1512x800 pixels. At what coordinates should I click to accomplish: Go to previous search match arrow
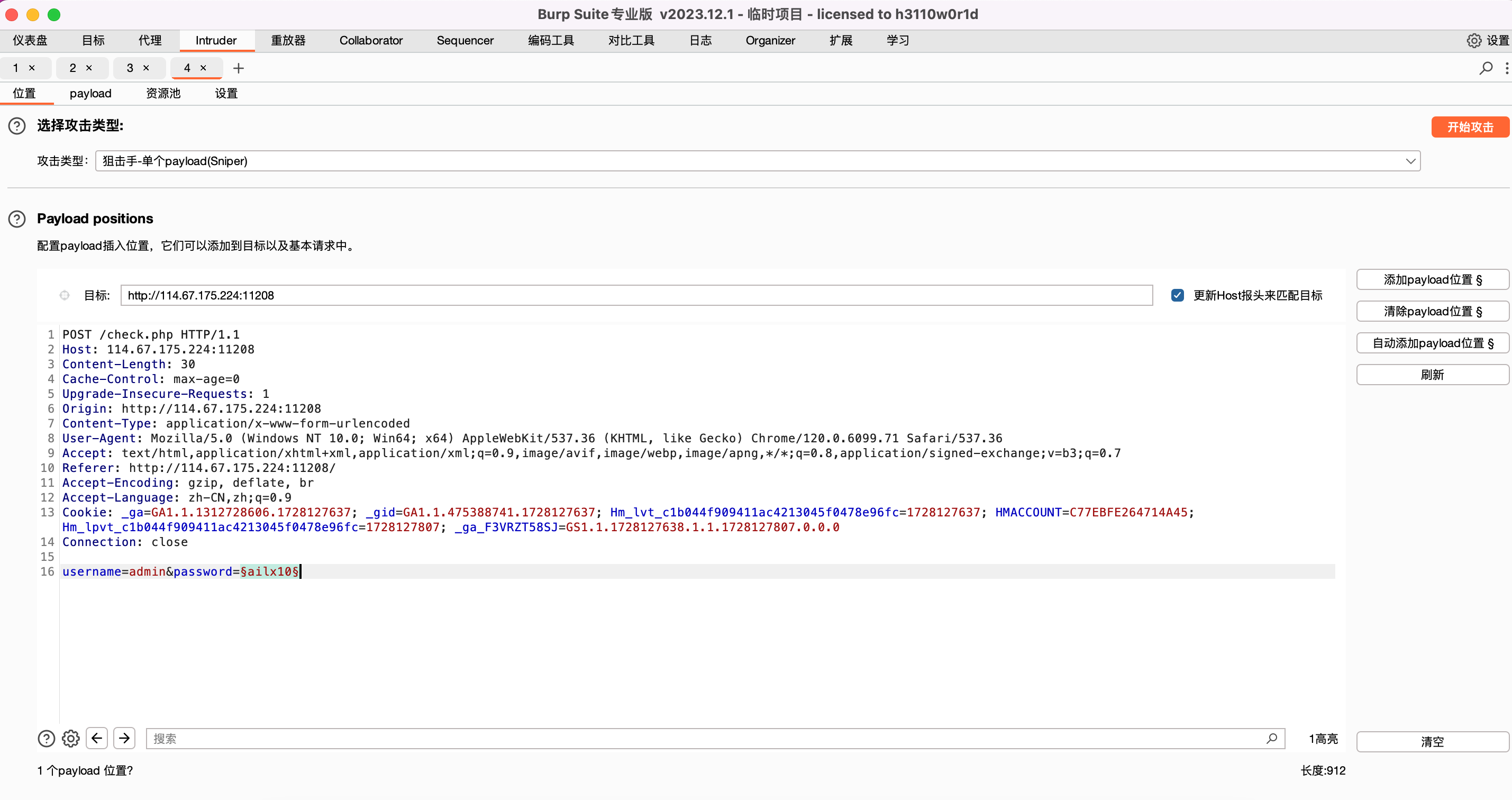(x=97, y=739)
